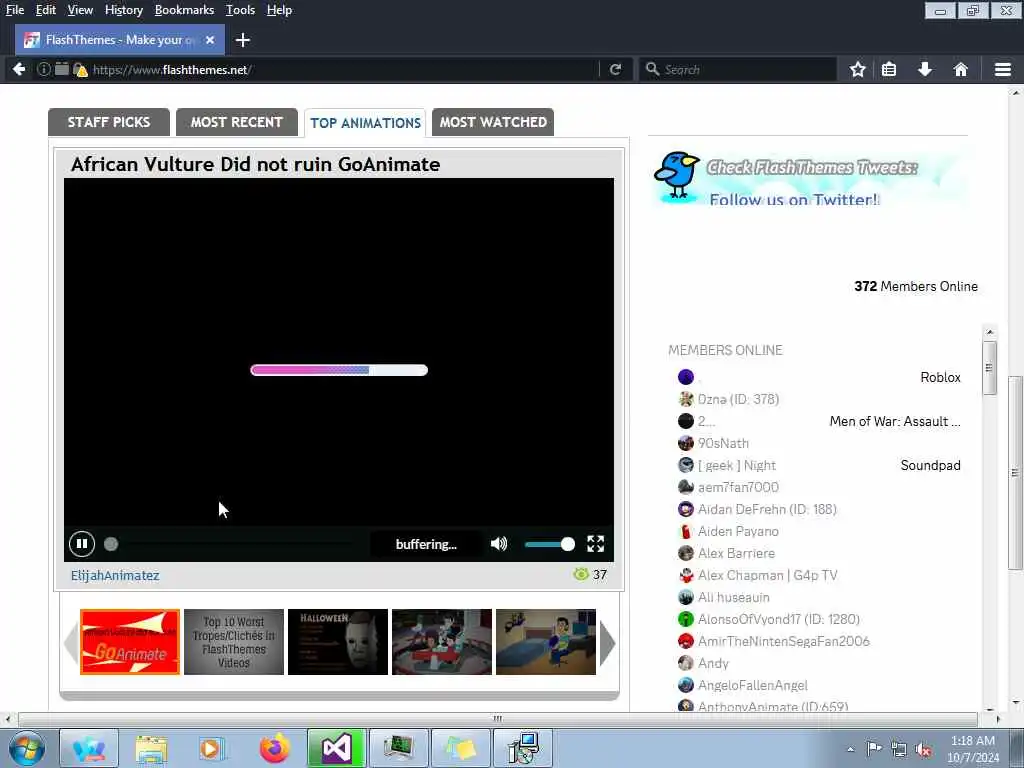The height and width of the screenshot is (768, 1024).
Task: Reload the page with the refresh icon
Action: pyautogui.click(x=615, y=69)
